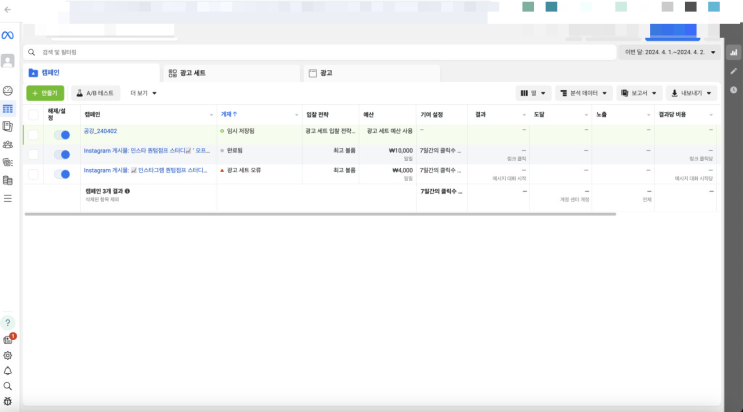
Task: Open the 분석 데이터 breakdown dropdown
Action: click(x=584, y=93)
